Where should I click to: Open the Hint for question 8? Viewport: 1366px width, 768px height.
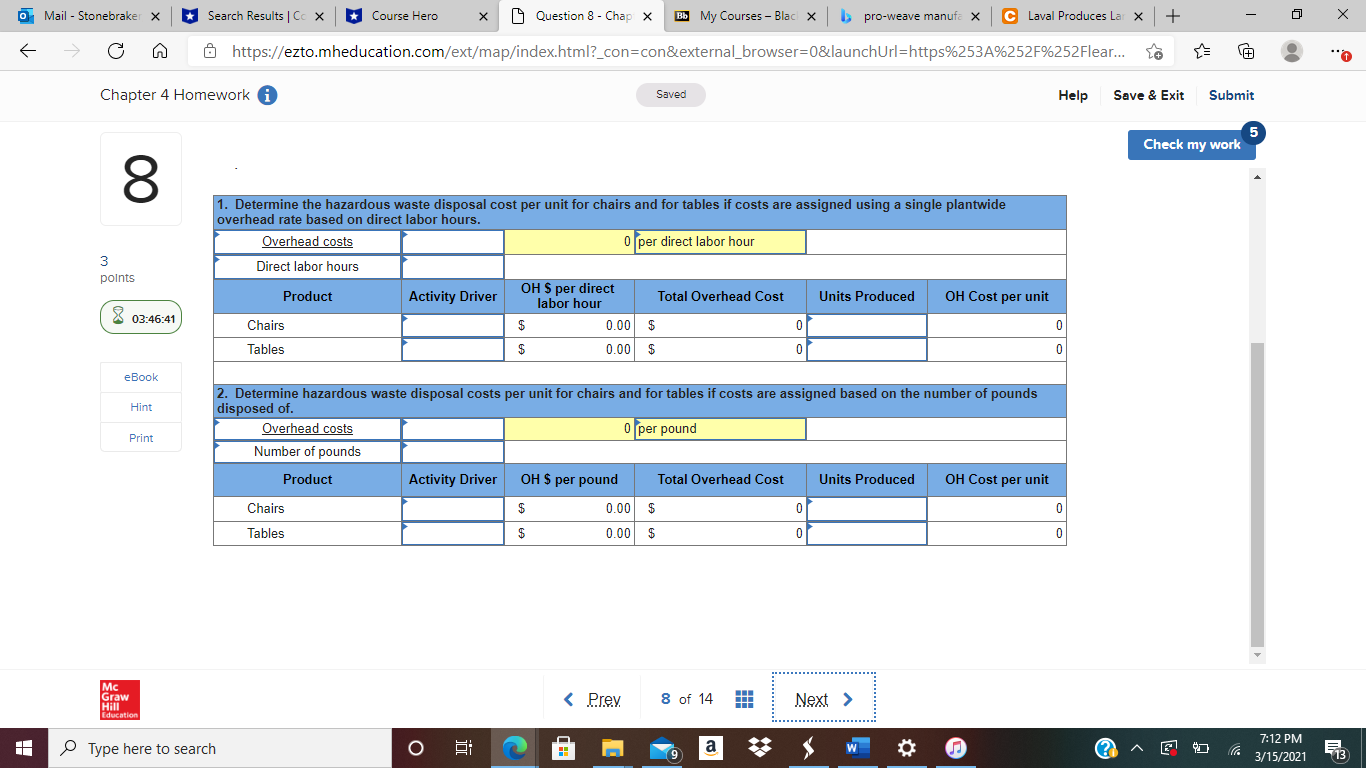[140, 407]
